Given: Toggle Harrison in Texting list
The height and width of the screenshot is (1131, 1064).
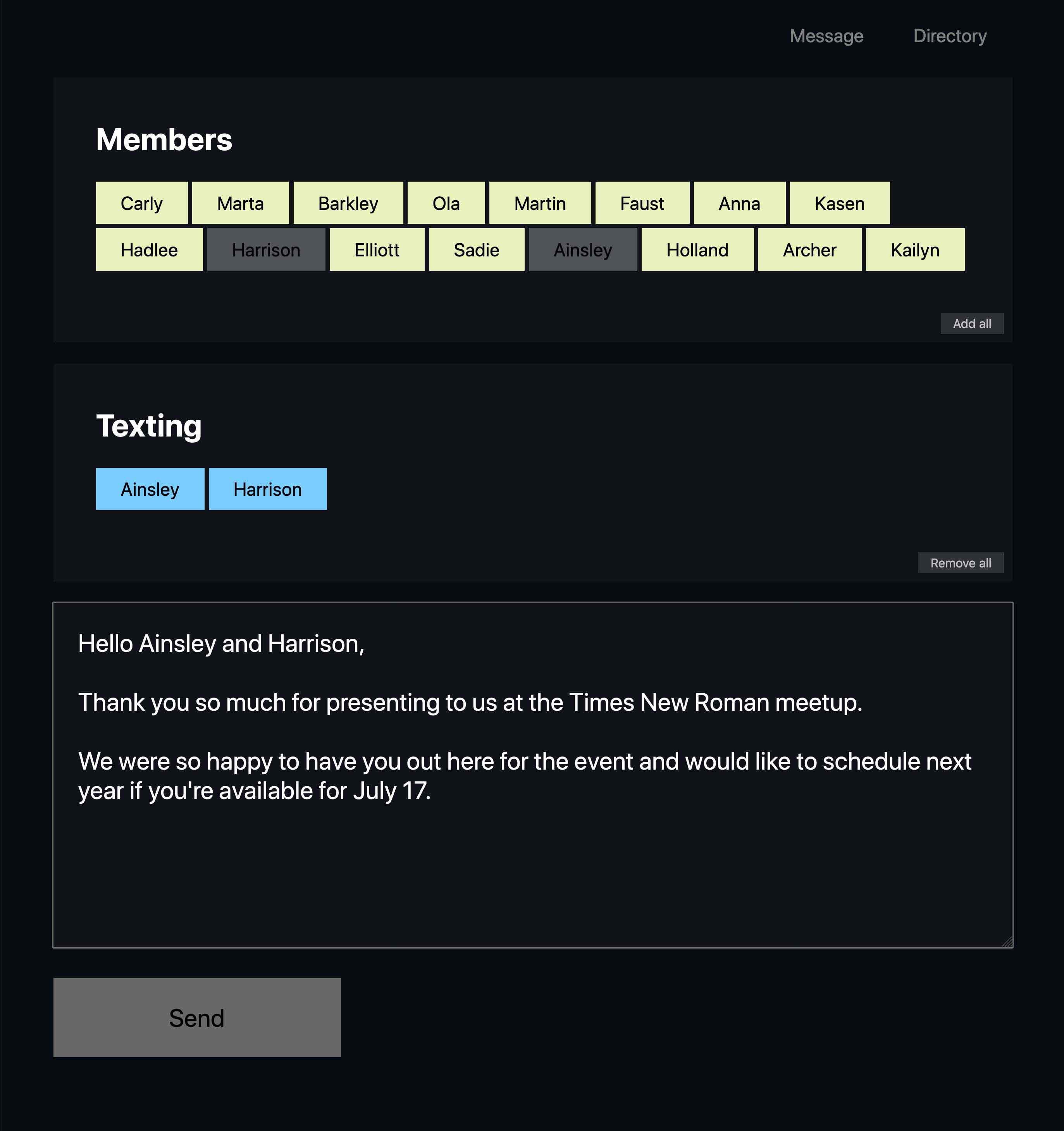Looking at the screenshot, I should [x=267, y=489].
